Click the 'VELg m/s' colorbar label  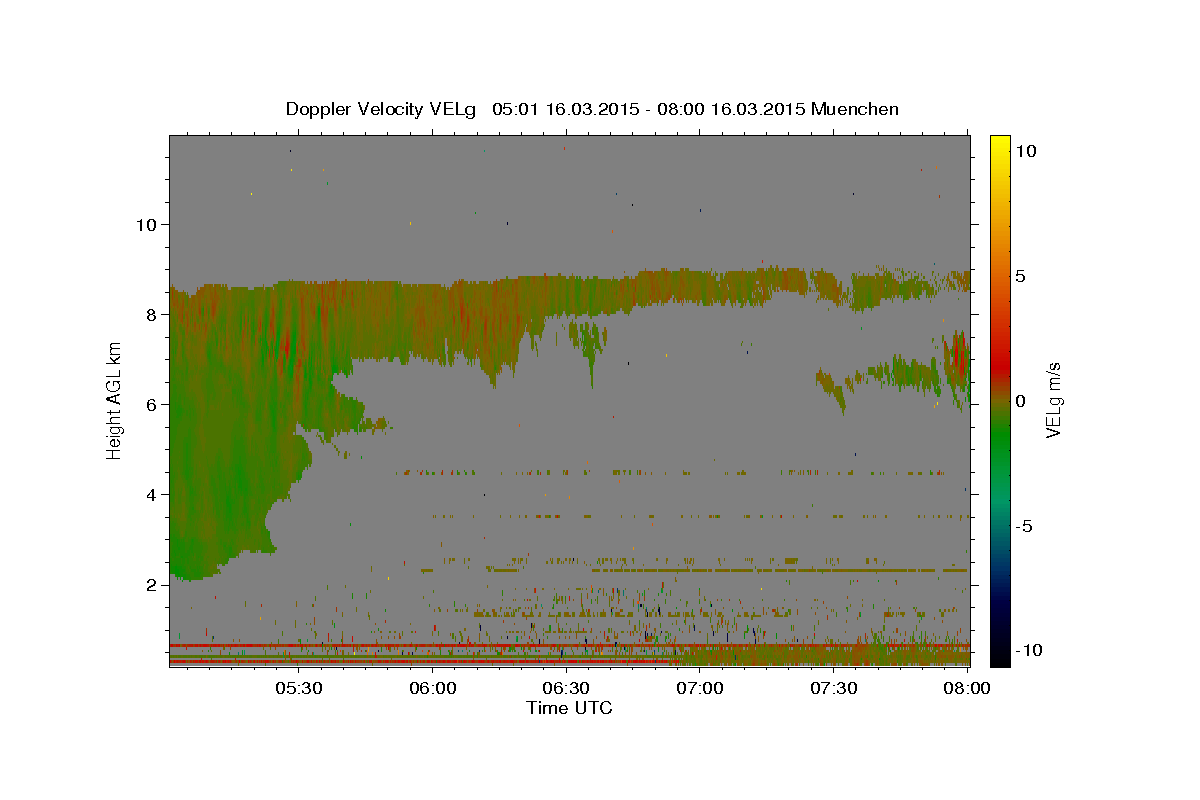coord(1053,399)
